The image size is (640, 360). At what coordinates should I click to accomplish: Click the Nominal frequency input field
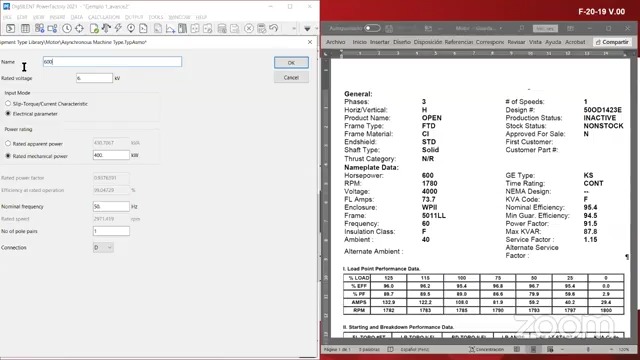tap(111, 207)
